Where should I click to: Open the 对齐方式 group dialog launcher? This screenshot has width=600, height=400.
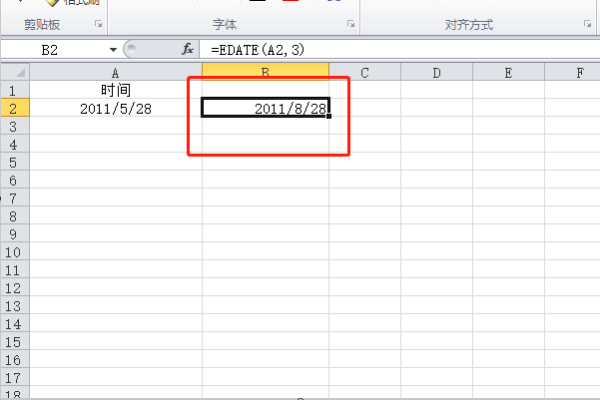tap(587, 24)
